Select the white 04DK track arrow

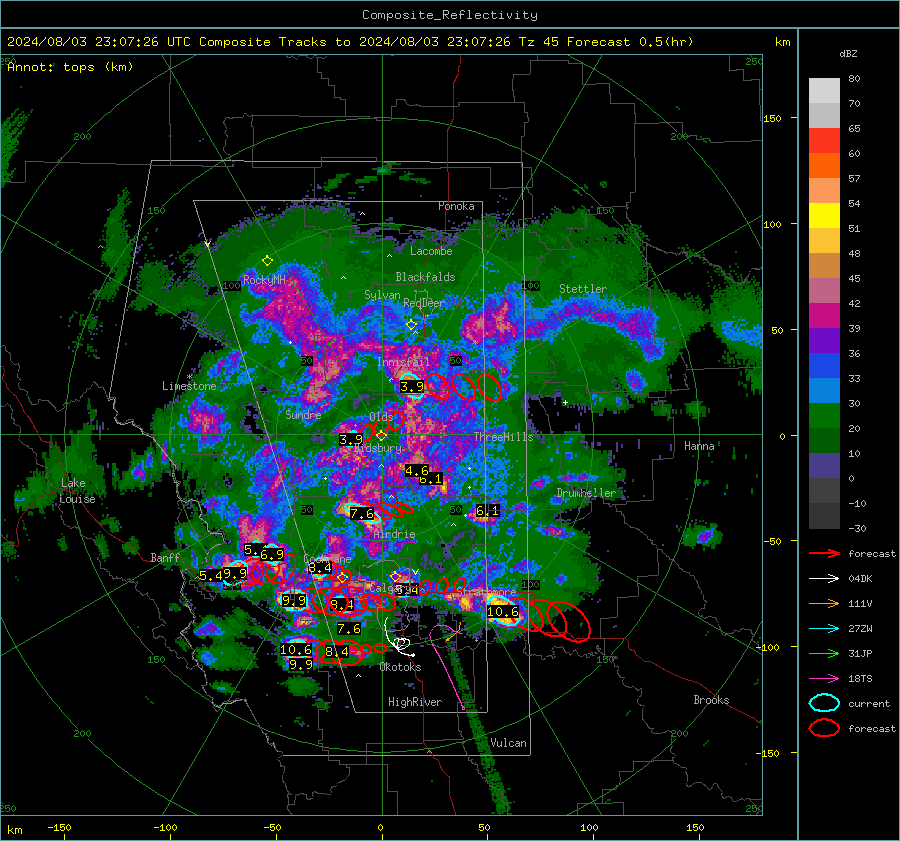[824, 579]
